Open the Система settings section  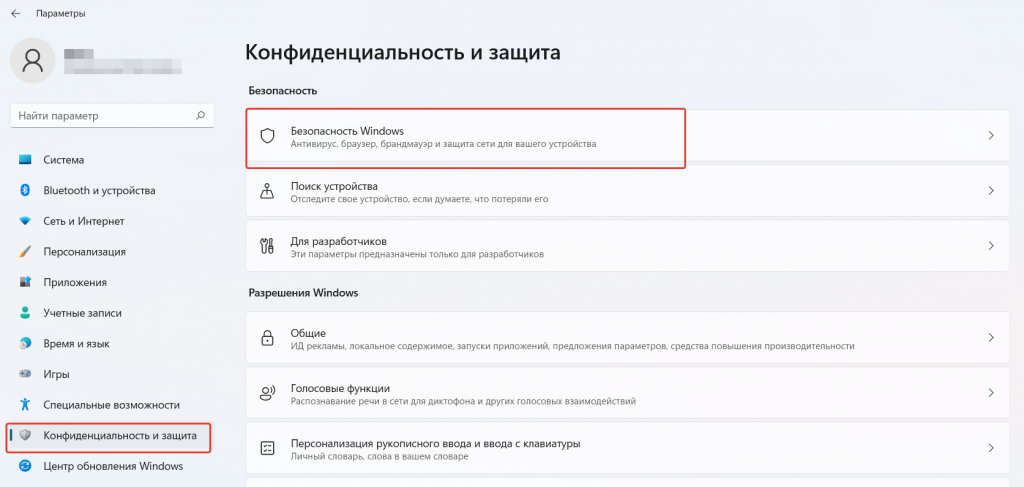coord(110,160)
